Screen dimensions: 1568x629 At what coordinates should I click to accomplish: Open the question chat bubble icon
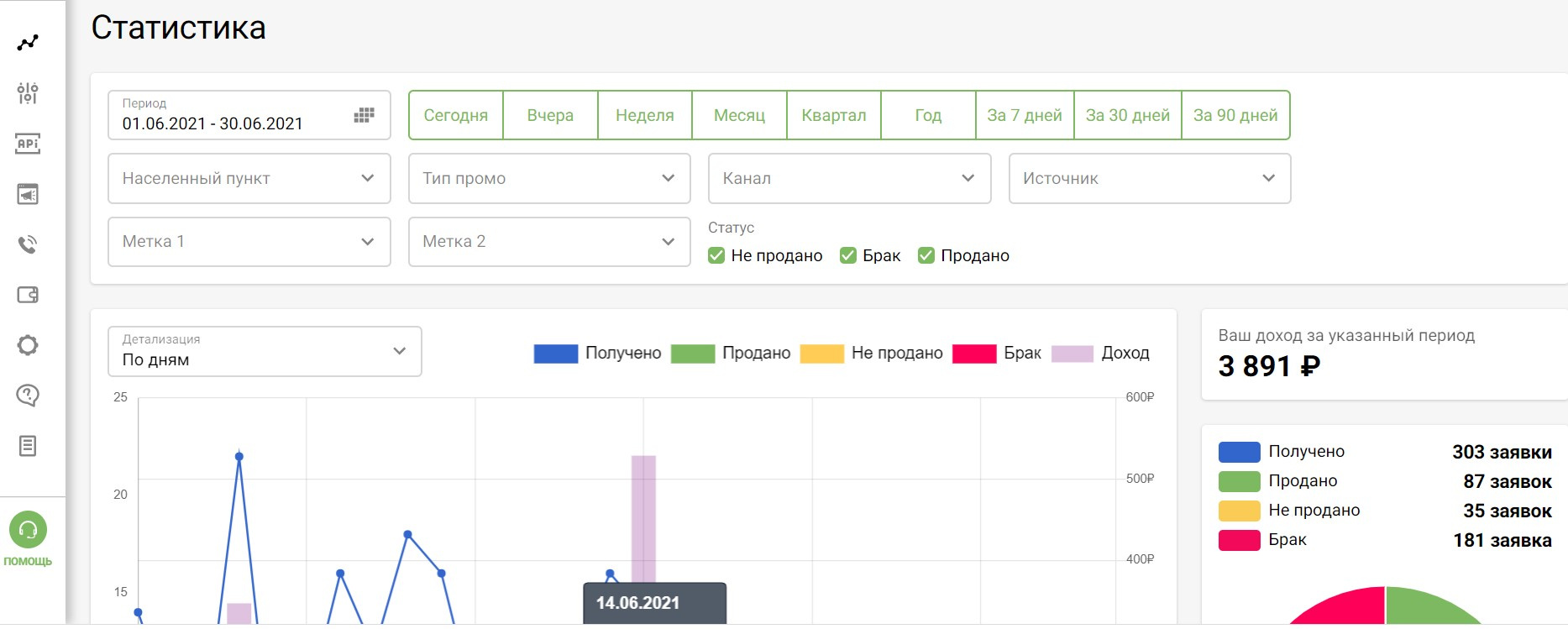(28, 396)
